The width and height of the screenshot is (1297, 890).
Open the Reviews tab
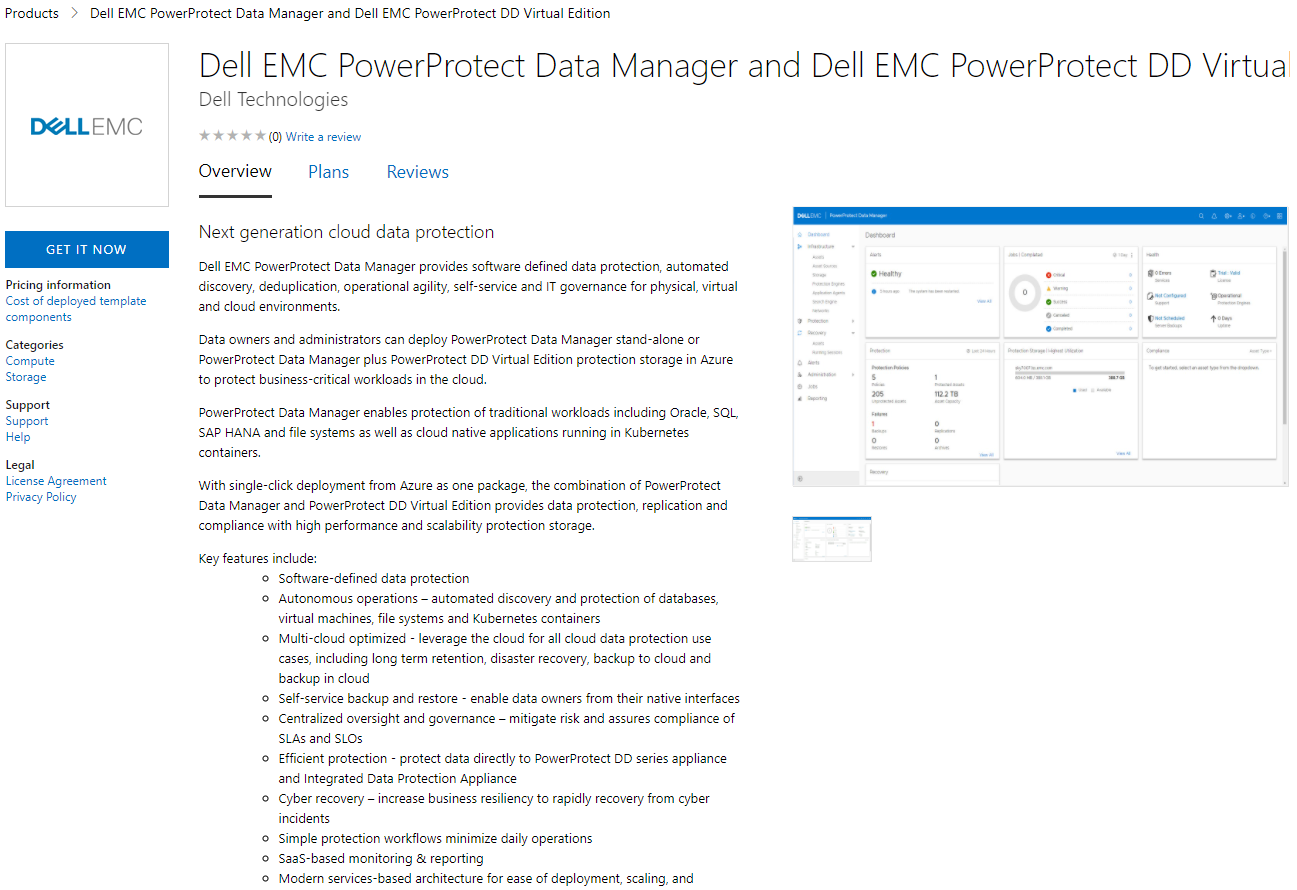coord(417,171)
